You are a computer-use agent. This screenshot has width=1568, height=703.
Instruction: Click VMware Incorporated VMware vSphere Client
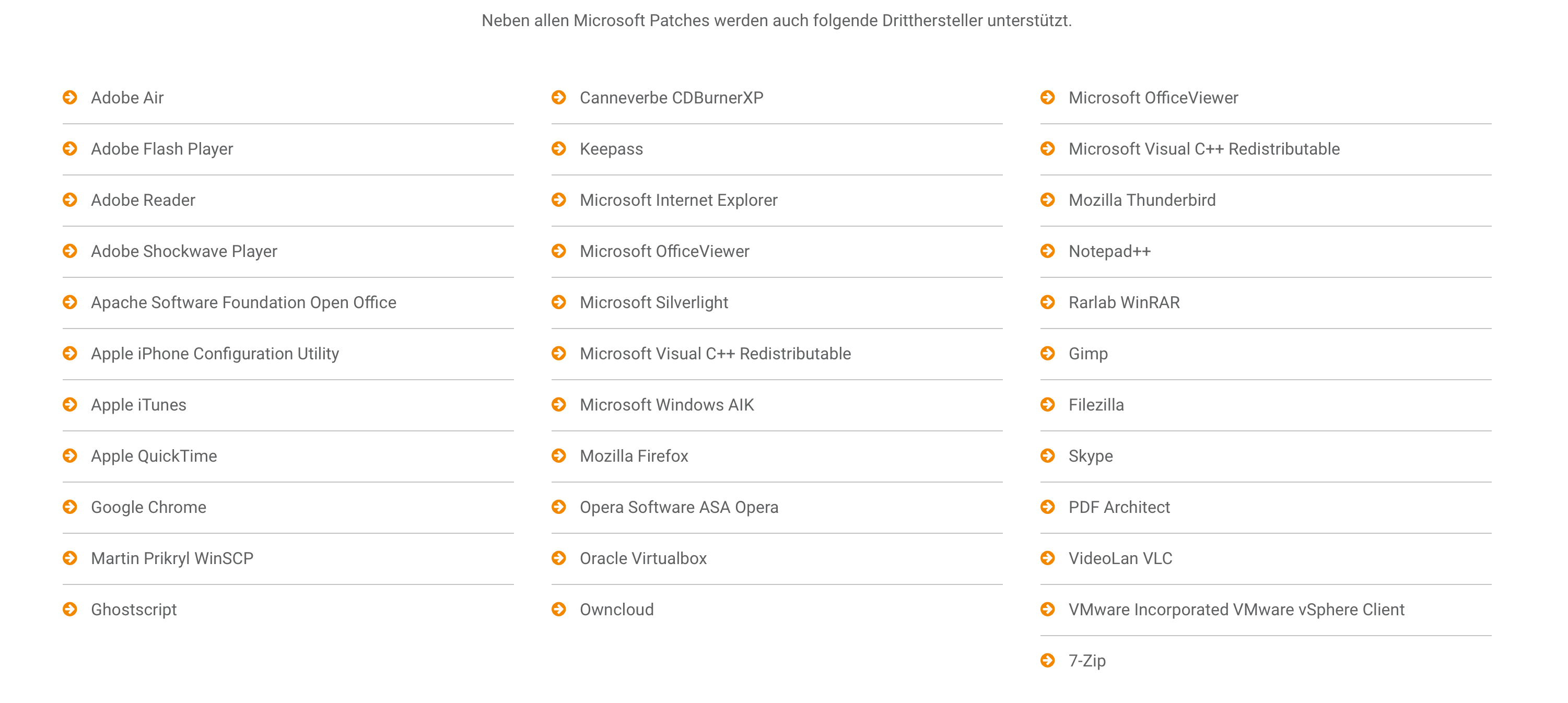coord(1236,610)
